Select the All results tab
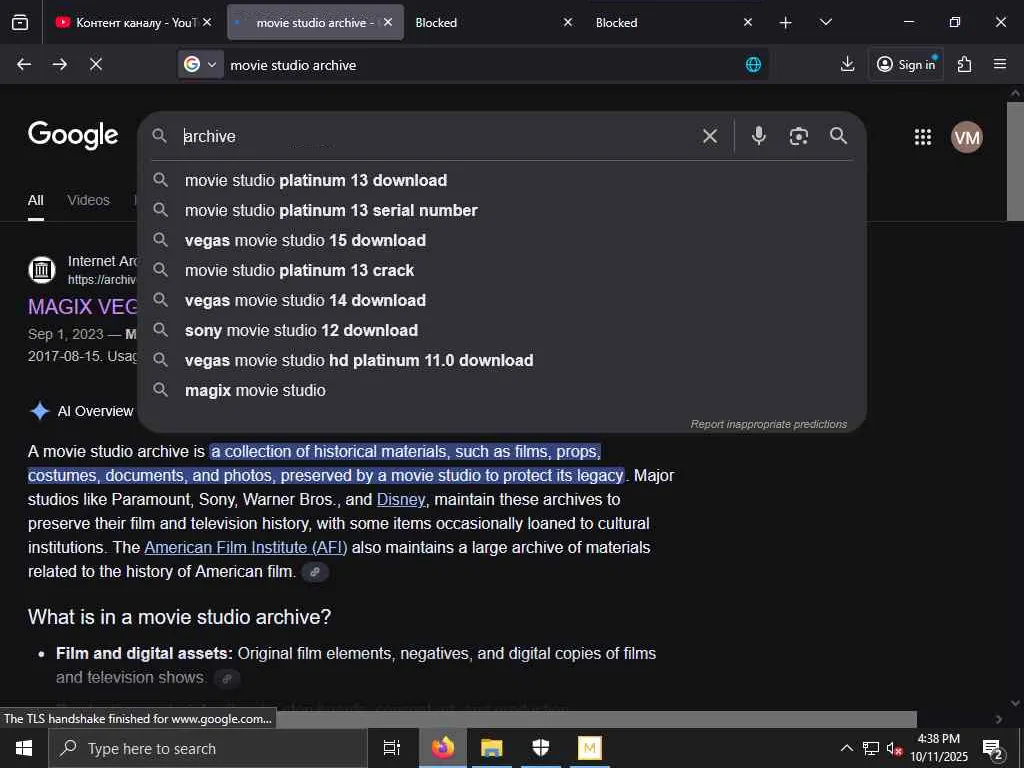 tap(36, 200)
